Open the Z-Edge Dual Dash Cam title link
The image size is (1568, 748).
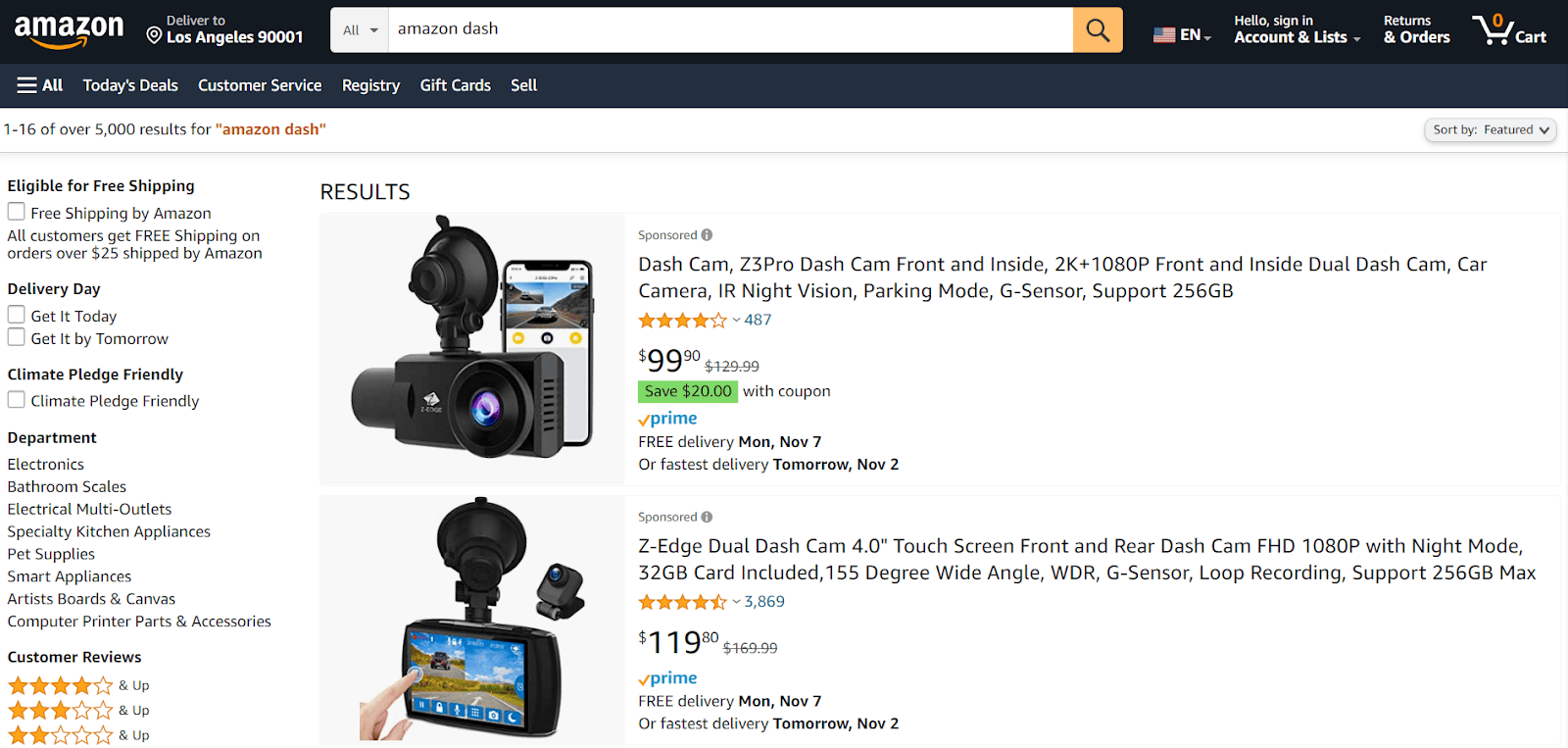click(x=1087, y=560)
